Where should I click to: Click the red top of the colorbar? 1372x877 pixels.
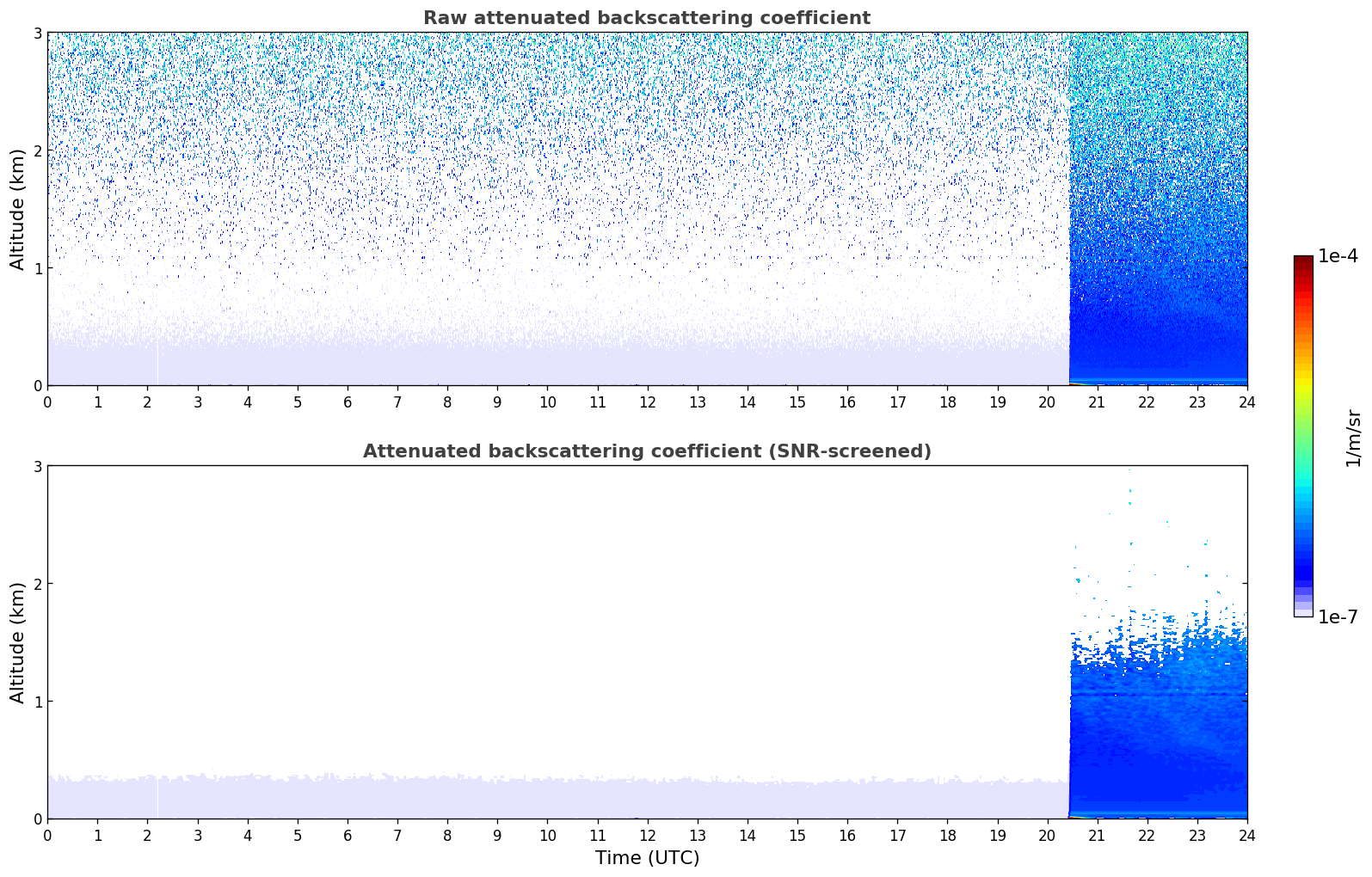point(1303,267)
